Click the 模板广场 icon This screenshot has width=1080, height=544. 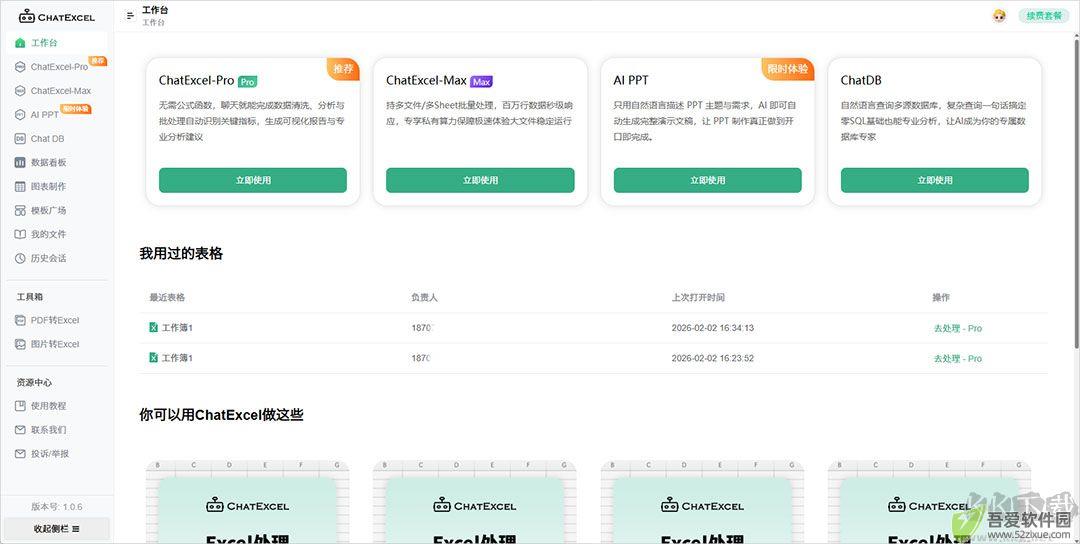(20, 211)
